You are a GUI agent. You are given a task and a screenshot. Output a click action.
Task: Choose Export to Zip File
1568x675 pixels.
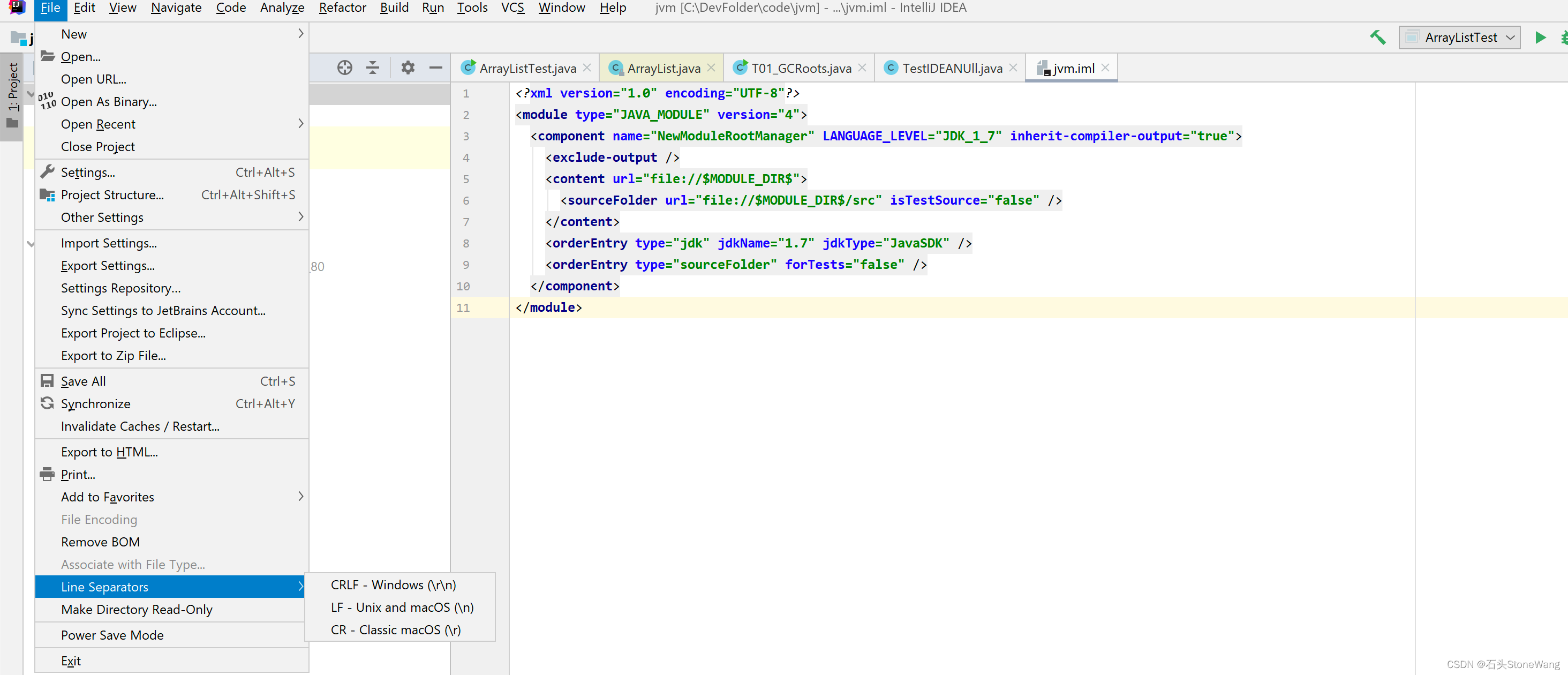tap(172, 356)
